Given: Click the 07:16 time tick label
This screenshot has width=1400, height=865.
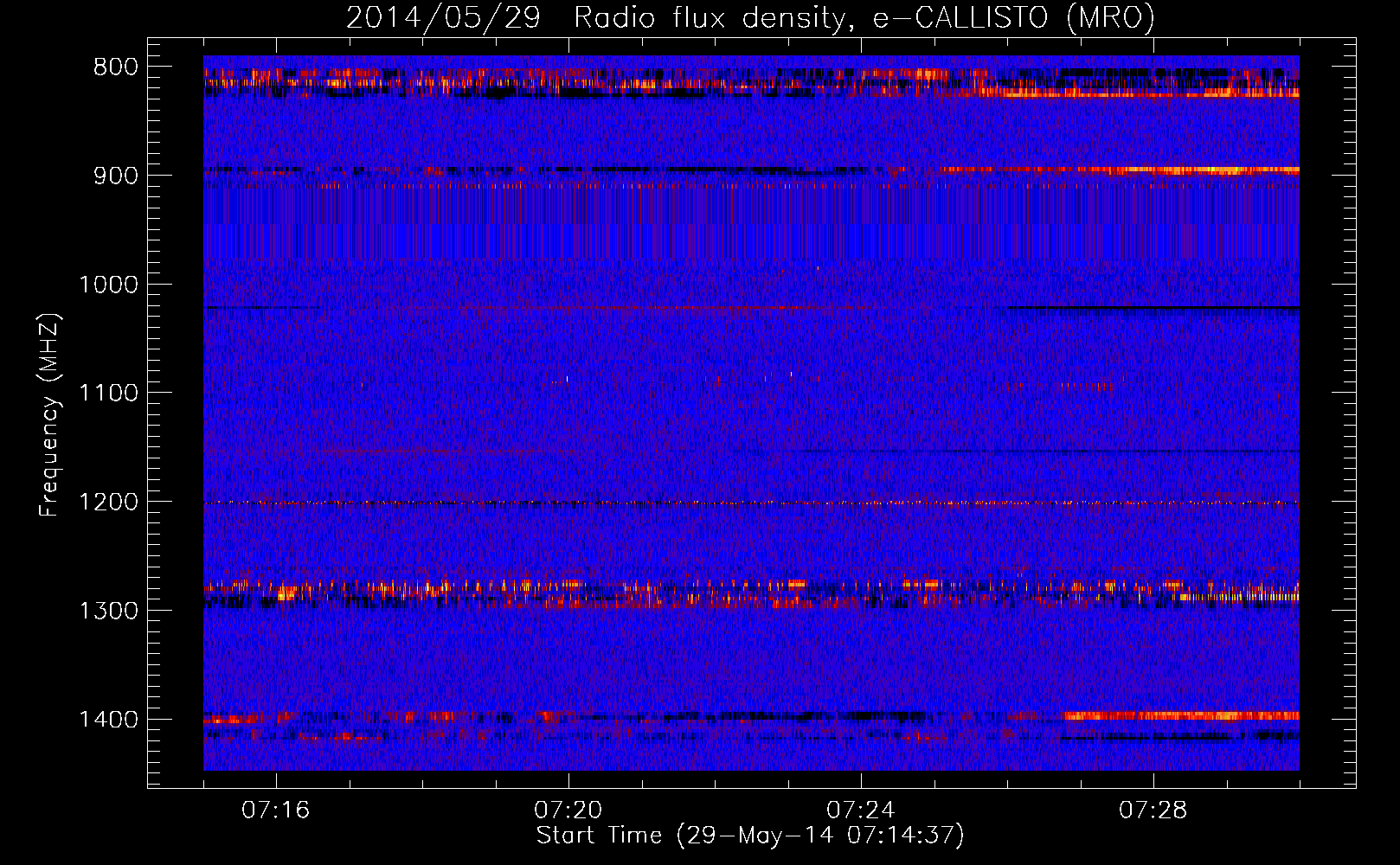Looking at the screenshot, I should [275, 811].
